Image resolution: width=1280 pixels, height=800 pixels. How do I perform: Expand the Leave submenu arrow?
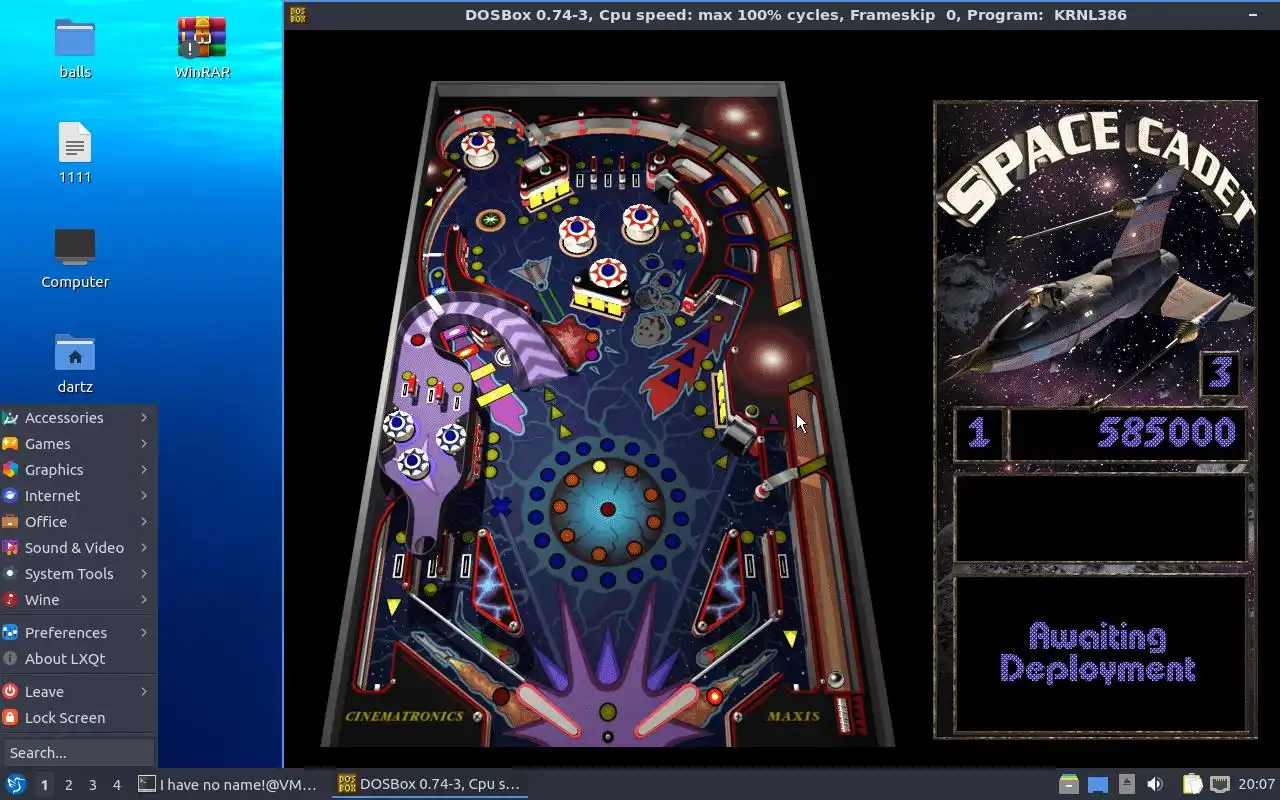point(144,691)
